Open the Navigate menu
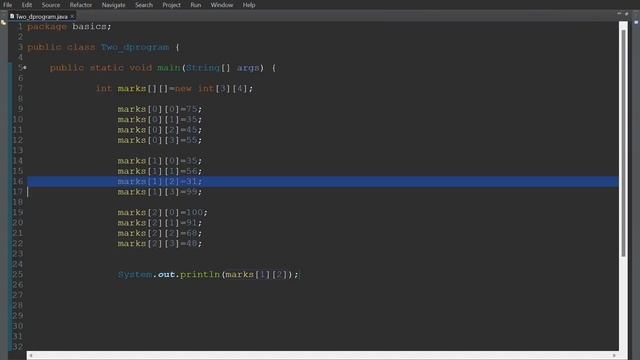 (113, 5)
